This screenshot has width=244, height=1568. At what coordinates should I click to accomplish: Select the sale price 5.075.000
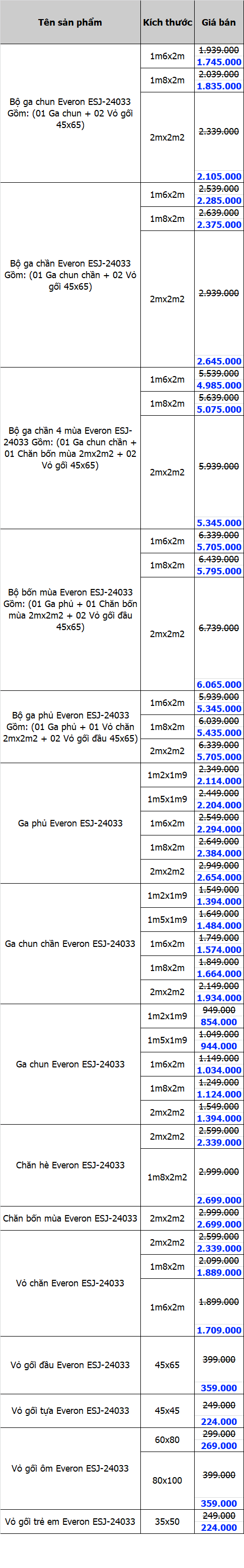point(219,409)
